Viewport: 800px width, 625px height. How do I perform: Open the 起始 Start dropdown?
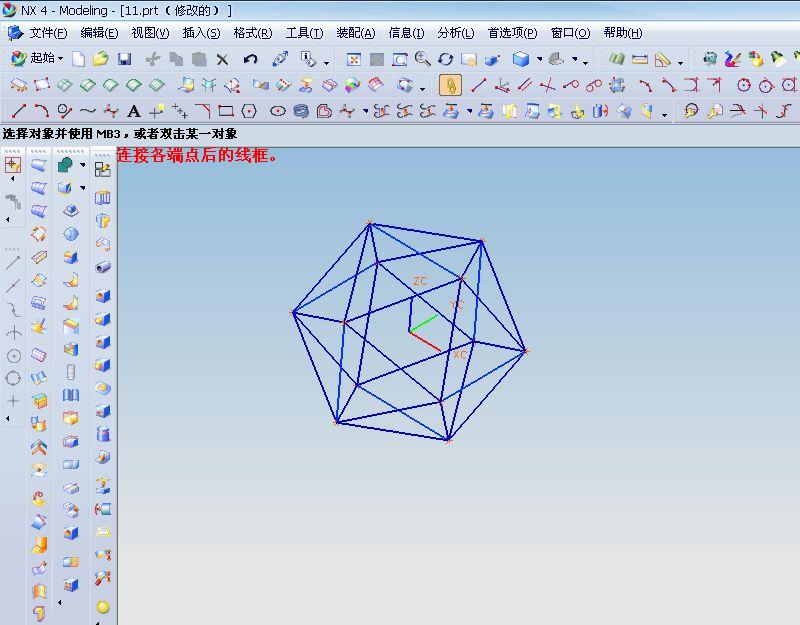coord(38,59)
